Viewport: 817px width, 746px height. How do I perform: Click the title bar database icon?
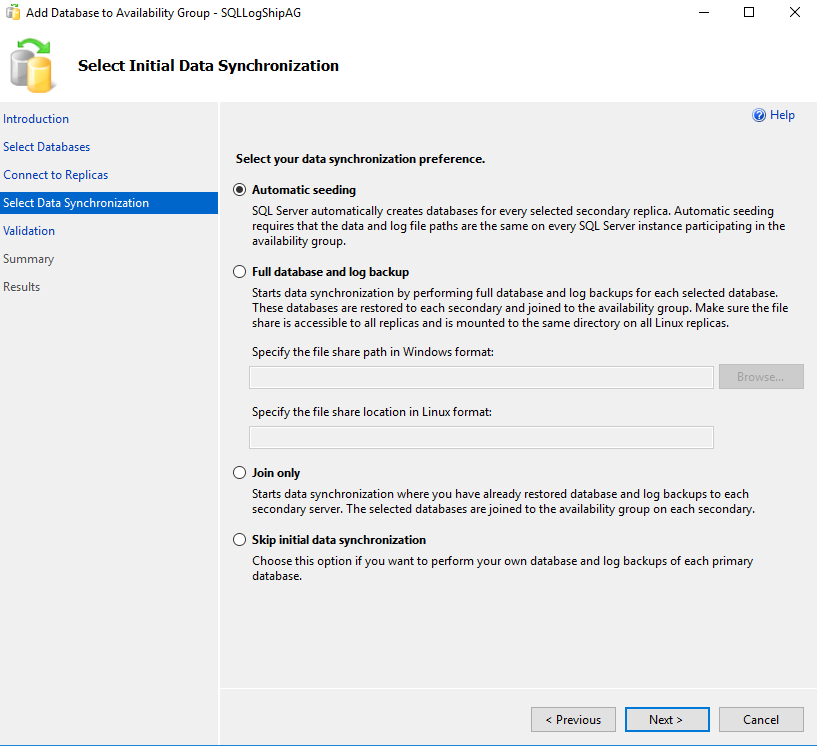[x=13, y=12]
